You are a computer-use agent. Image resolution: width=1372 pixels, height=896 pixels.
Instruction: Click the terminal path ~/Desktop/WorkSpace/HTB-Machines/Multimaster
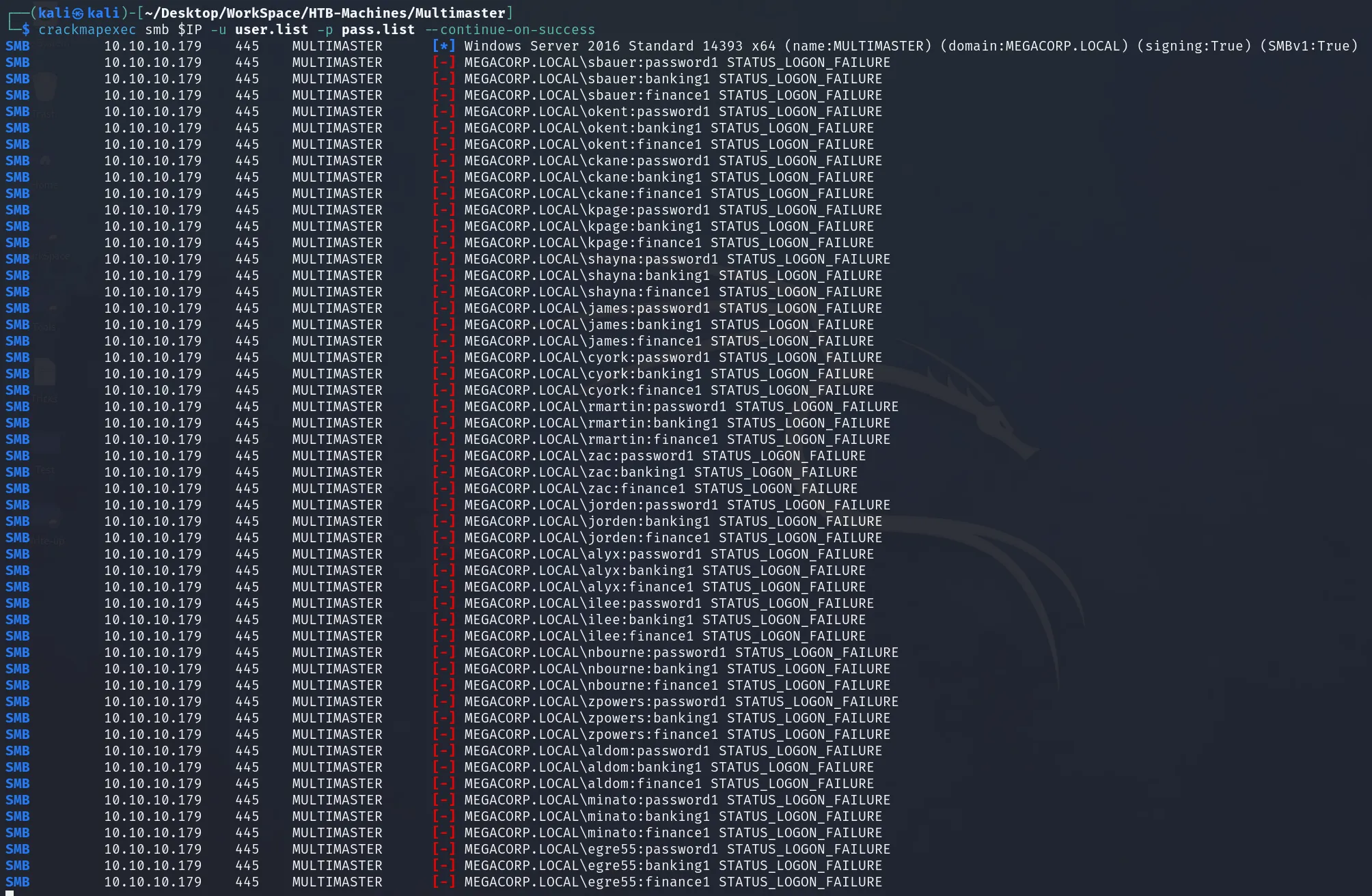point(325,13)
